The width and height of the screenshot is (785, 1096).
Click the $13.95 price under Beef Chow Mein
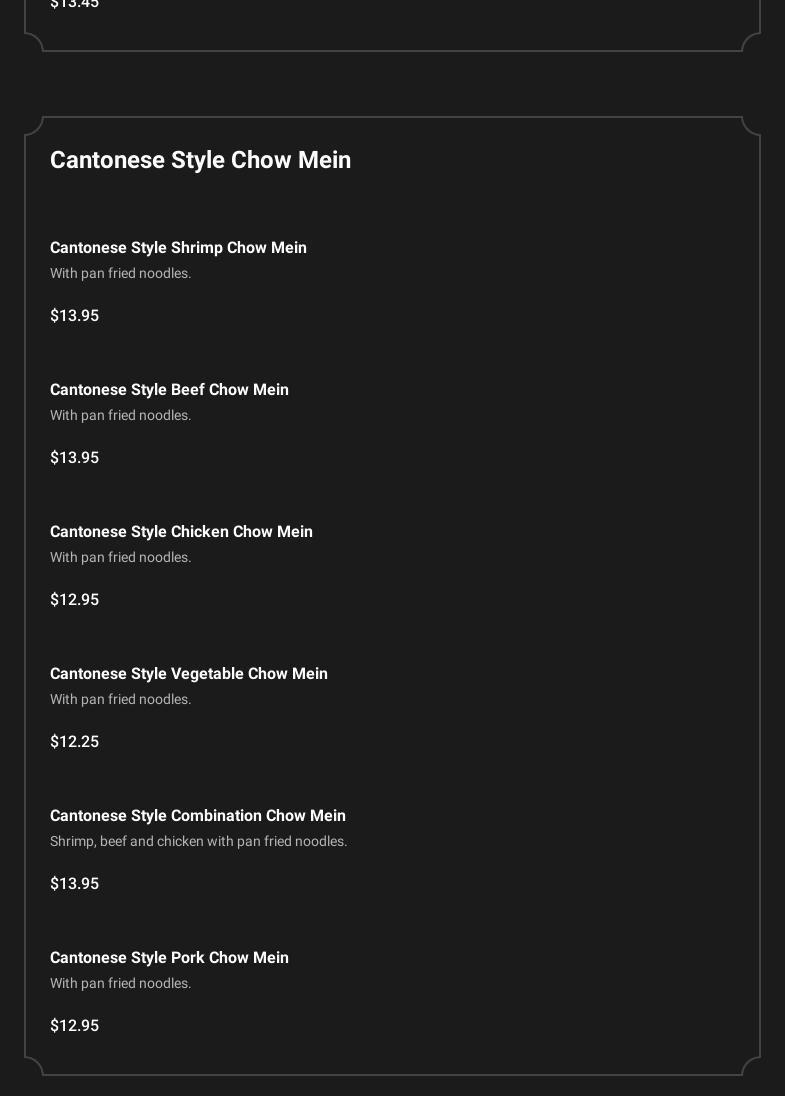[x=74, y=458]
